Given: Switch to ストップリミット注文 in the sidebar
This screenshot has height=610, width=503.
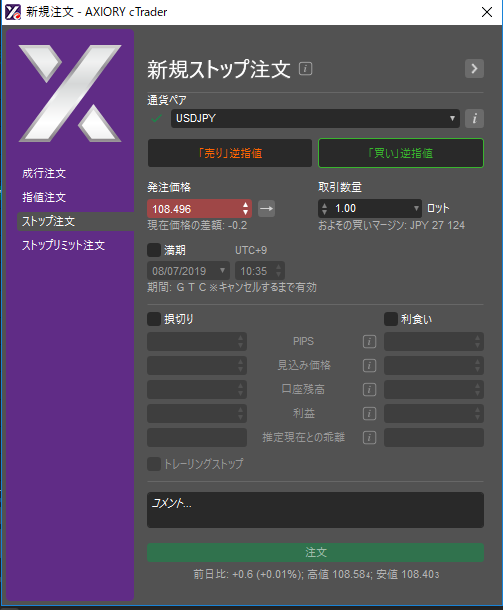Looking at the screenshot, I should tap(63, 245).
